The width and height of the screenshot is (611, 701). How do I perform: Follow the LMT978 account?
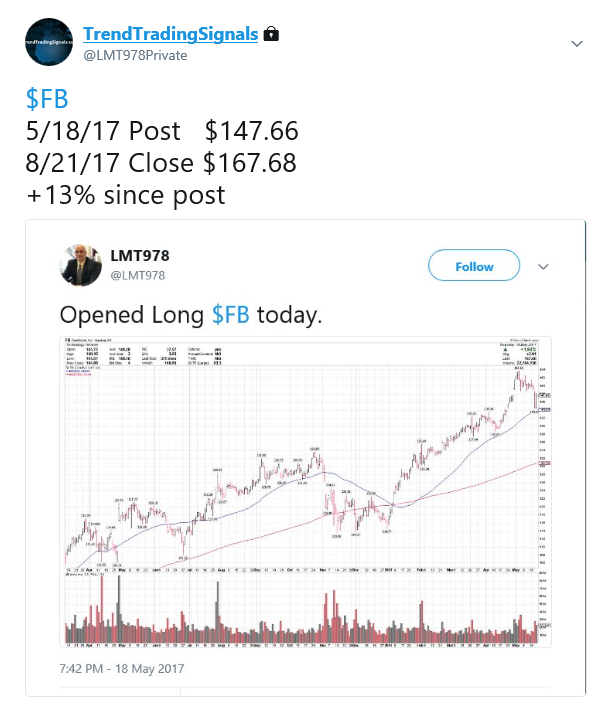pos(474,266)
